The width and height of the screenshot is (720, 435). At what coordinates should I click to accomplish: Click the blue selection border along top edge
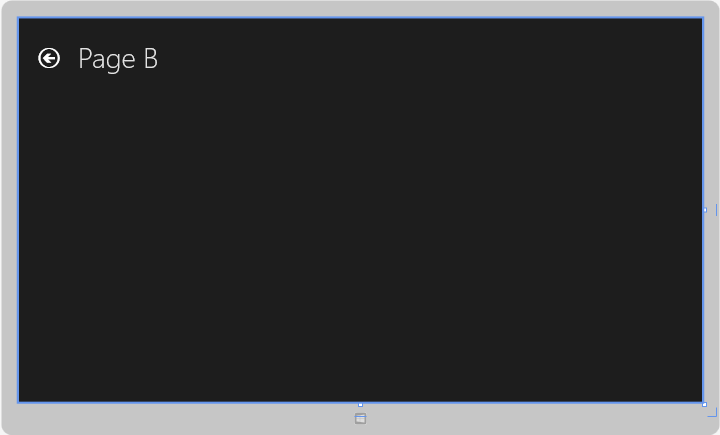point(360,17)
